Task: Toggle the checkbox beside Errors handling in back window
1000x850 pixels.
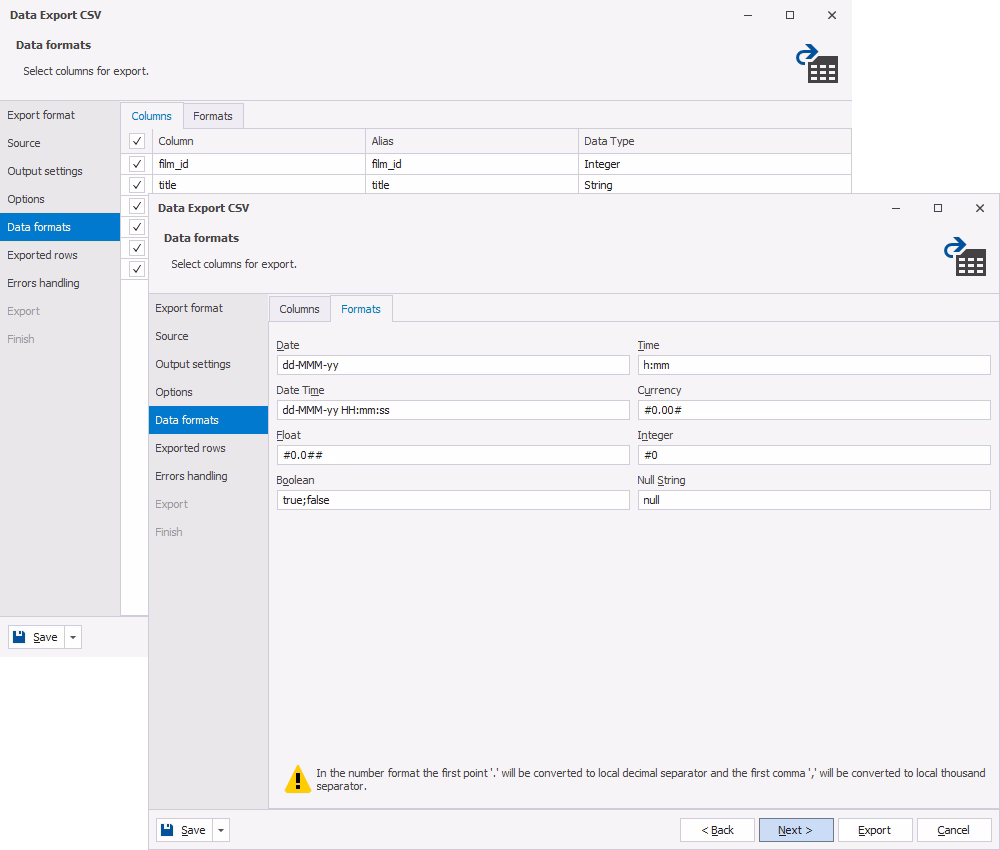Action: pyautogui.click(x=136, y=269)
